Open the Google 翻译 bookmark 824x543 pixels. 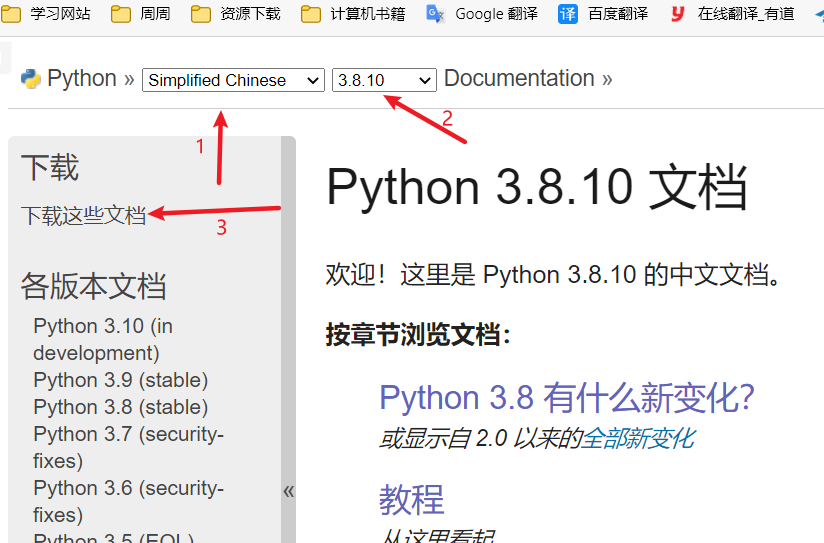(482, 14)
